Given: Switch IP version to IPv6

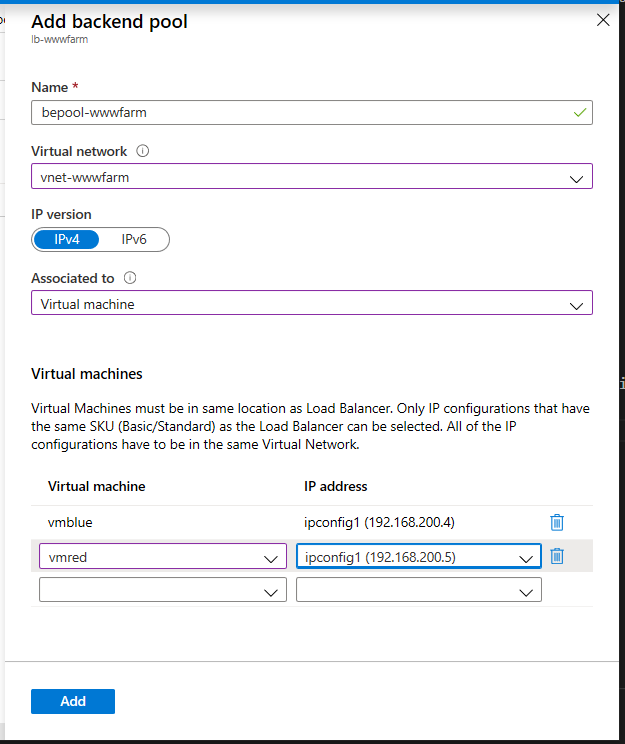Looking at the screenshot, I should click(135, 239).
